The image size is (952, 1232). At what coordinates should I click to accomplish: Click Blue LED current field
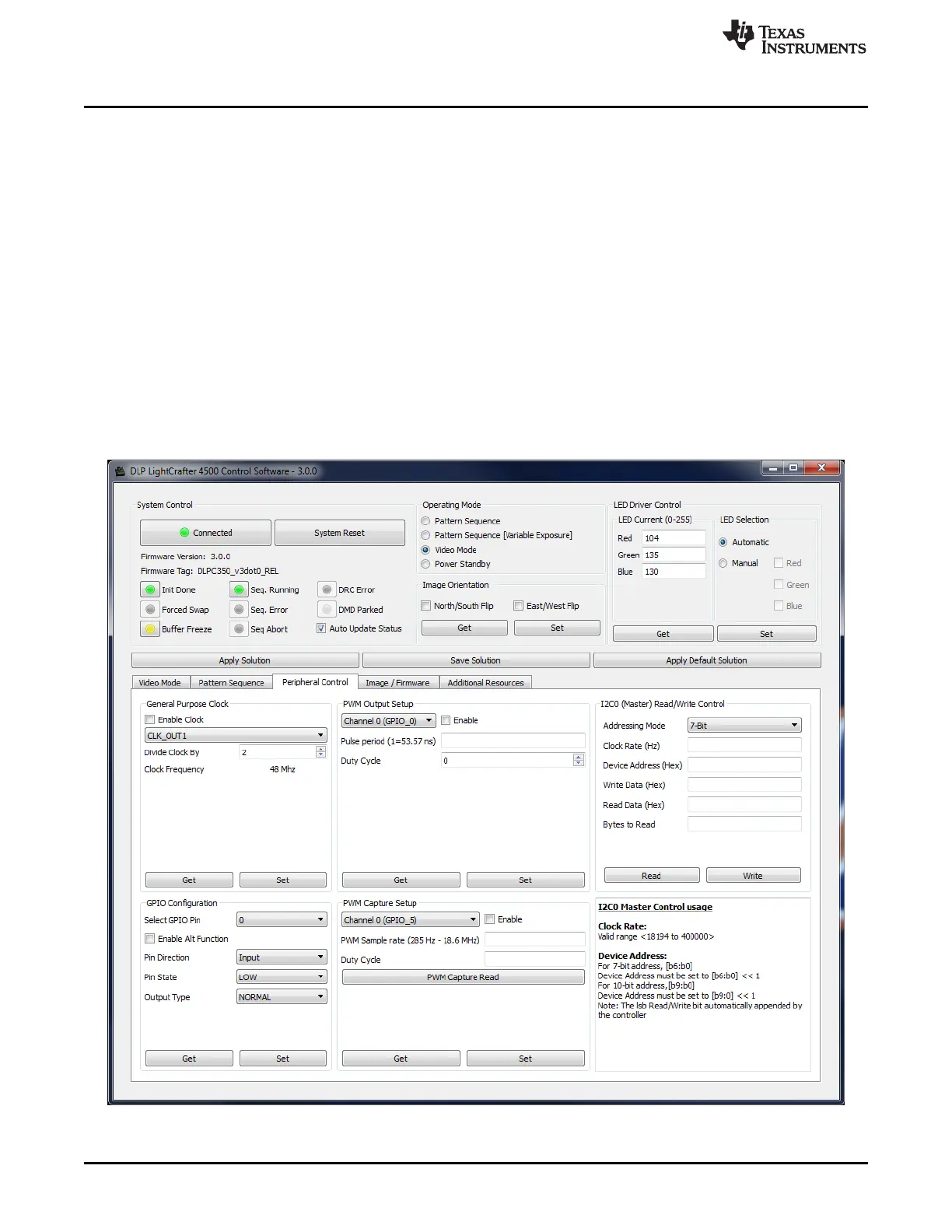pos(674,571)
